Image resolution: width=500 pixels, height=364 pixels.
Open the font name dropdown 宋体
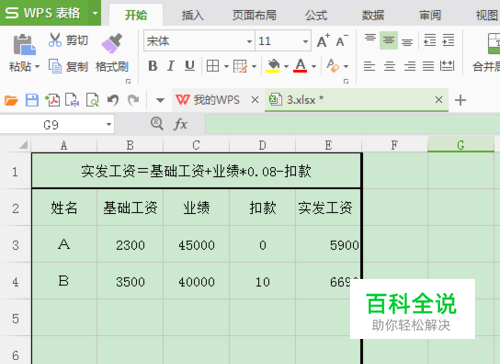[x=249, y=41]
